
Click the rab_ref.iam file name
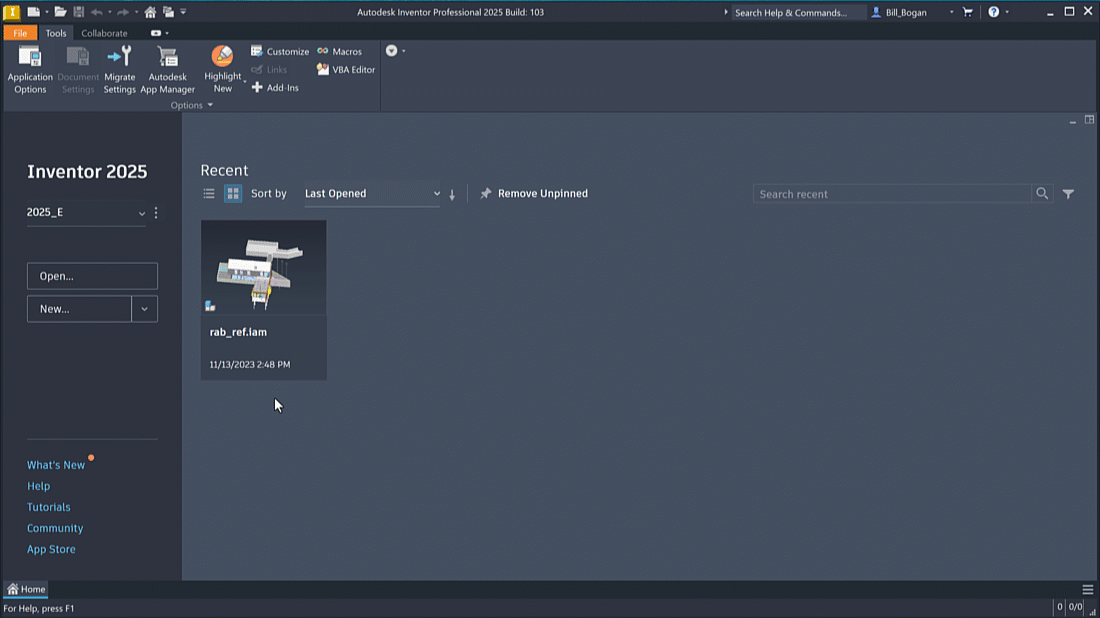(x=238, y=332)
